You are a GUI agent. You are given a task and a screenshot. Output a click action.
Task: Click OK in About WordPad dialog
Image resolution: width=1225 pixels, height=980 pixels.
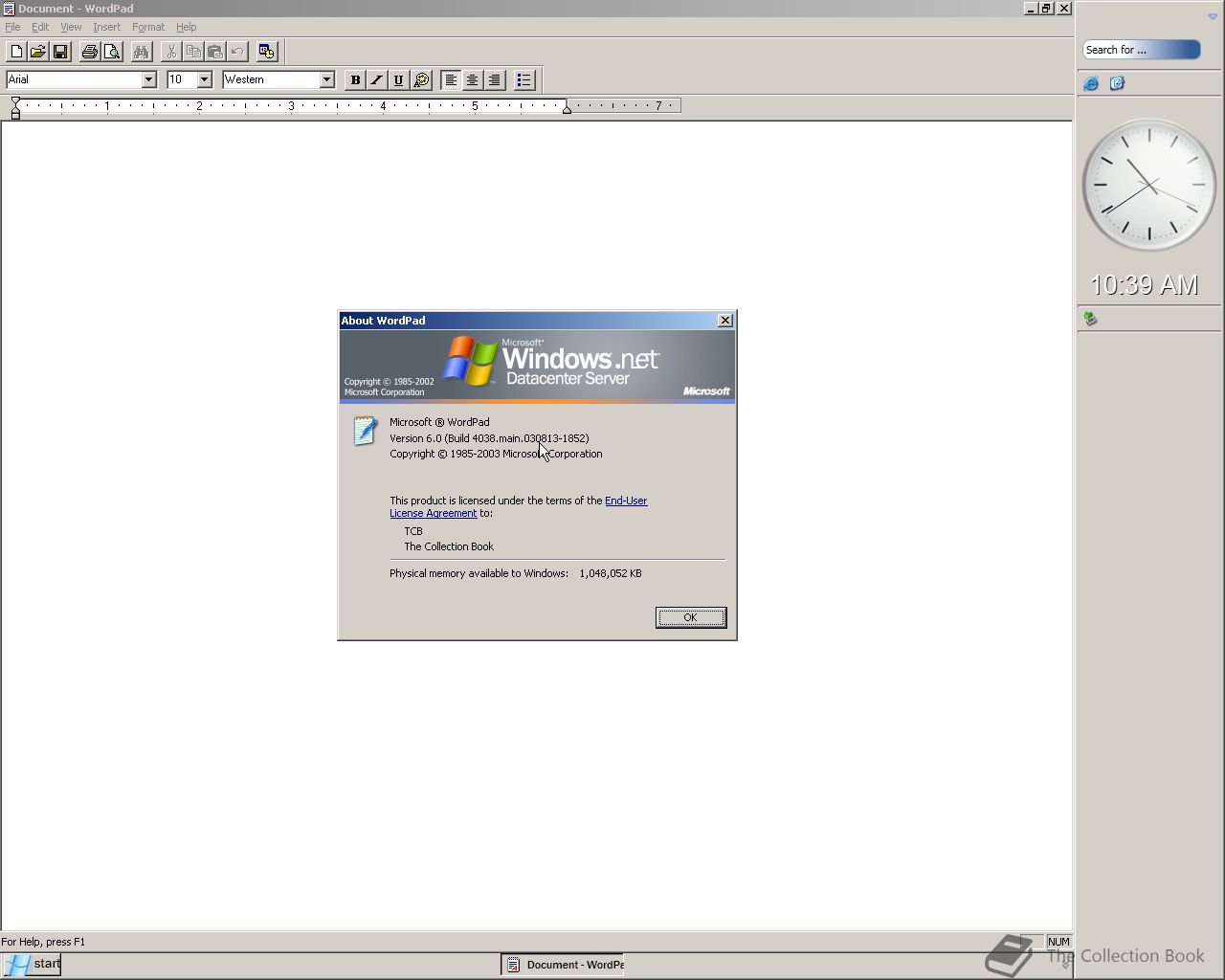pos(691,617)
